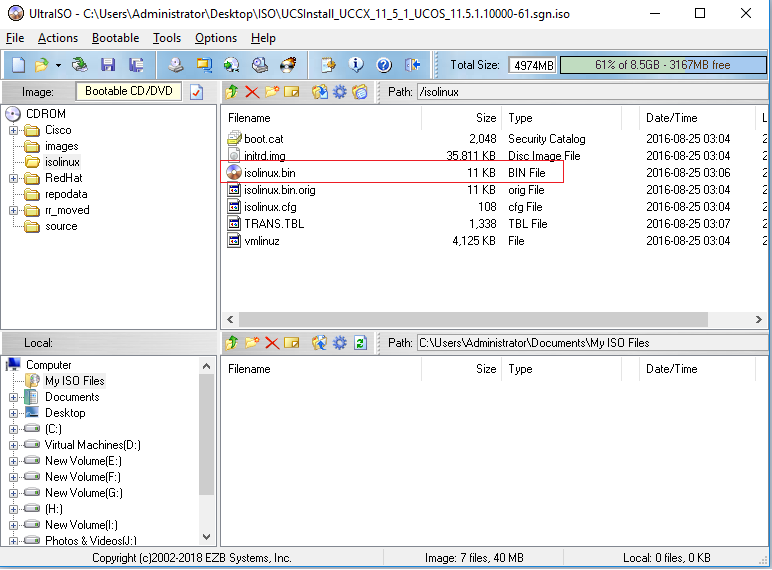The image size is (772, 570).
Task: Open the Bootable menu
Action: pos(115,38)
